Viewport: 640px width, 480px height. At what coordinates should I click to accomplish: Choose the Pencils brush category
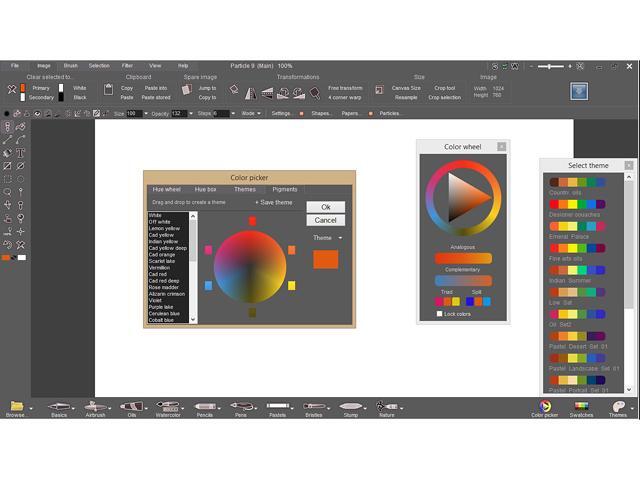(204, 407)
